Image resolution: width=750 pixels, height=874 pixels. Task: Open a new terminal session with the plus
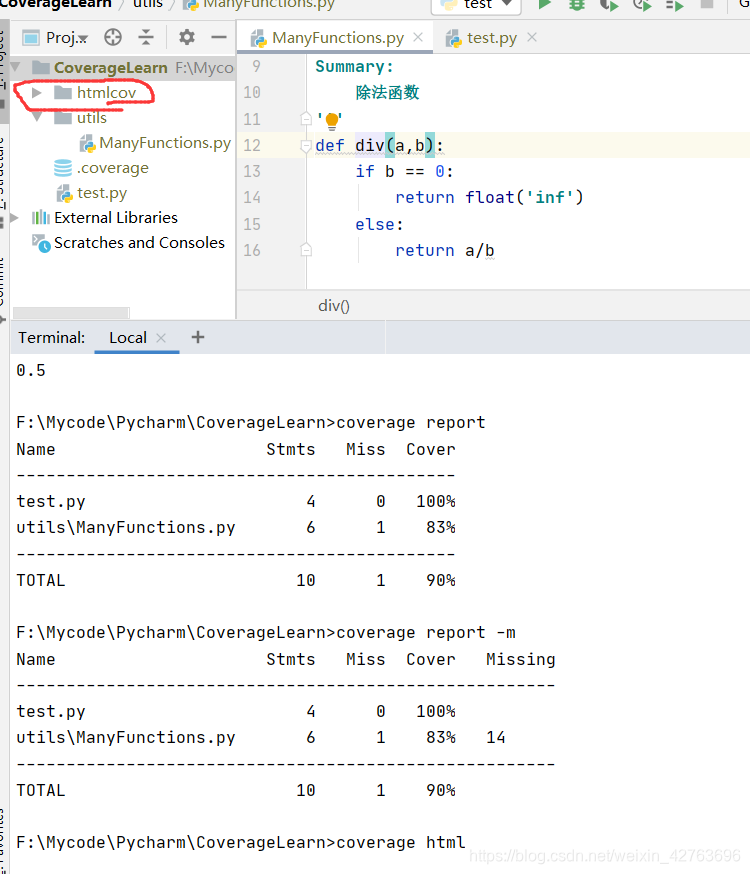[197, 337]
